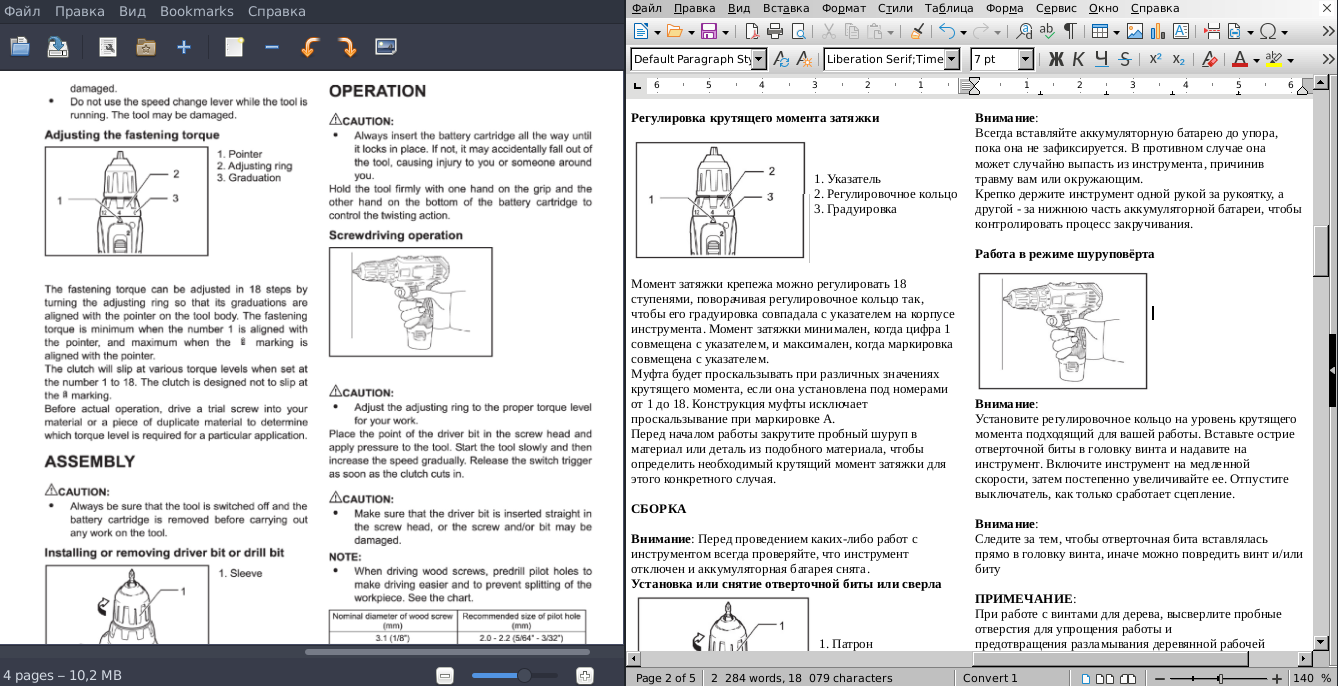This screenshot has width=1338, height=686.
Task: Click zoom in button in PDF viewer
Action: (585, 675)
